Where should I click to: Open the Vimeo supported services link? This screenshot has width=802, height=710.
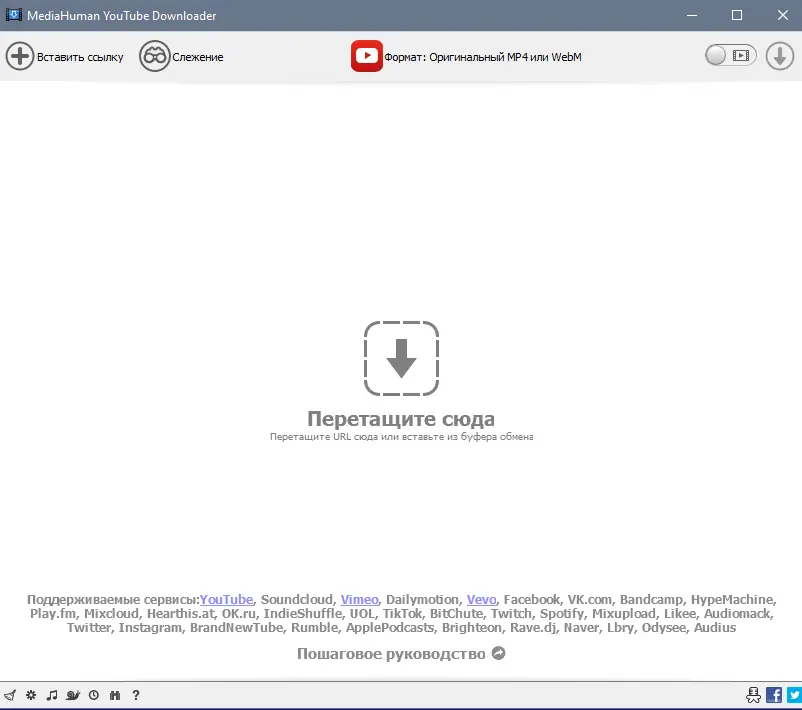pos(359,599)
